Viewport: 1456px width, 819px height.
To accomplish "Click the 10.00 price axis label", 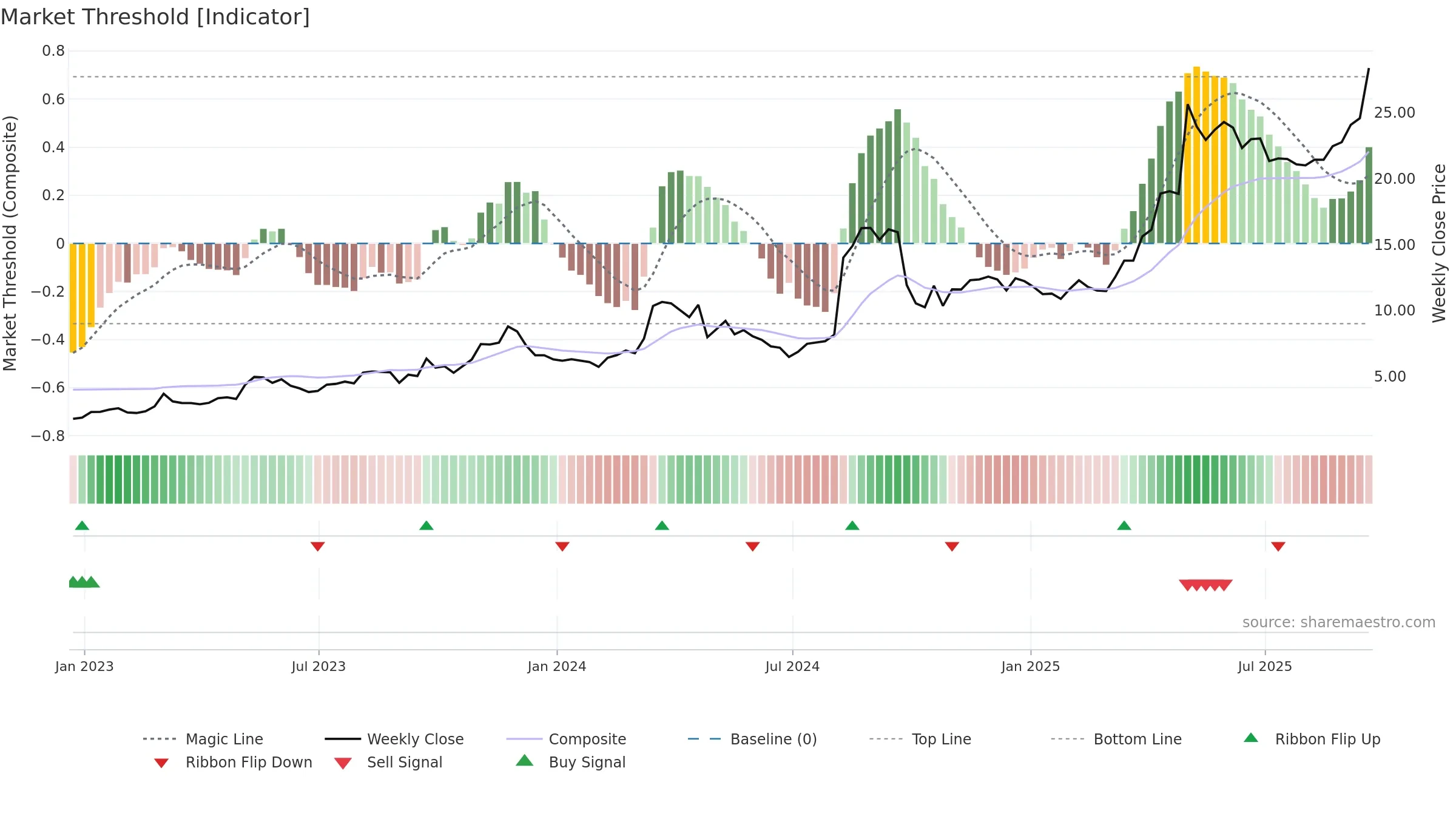I will (1394, 311).
